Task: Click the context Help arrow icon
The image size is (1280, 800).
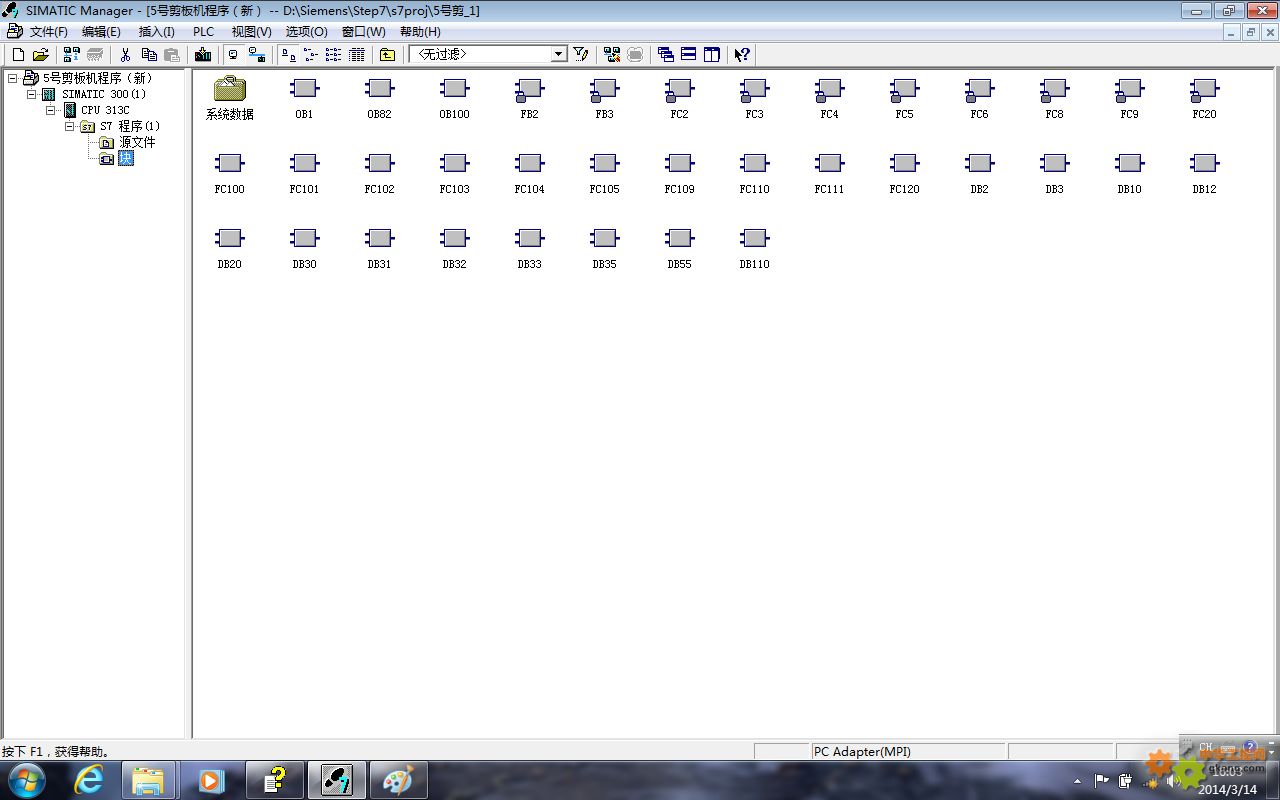Action: click(742, 55)
